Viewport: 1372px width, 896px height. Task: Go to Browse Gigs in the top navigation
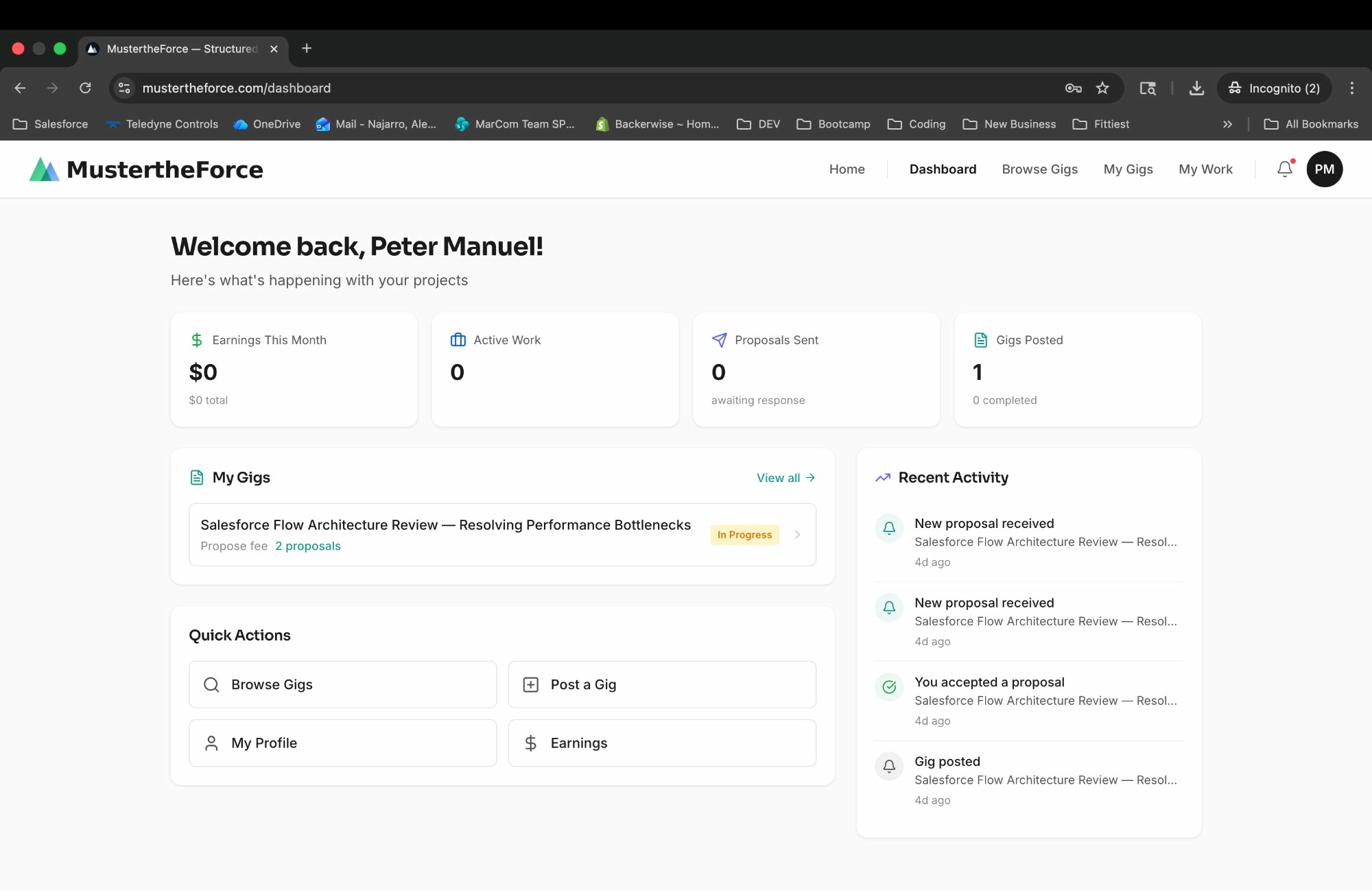[x=1039, y=170]
